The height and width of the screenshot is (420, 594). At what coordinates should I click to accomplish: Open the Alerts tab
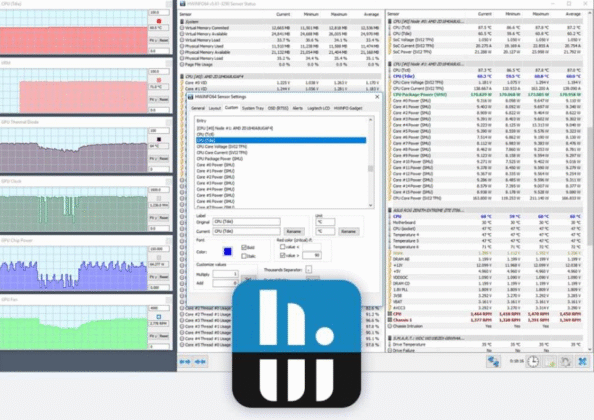click(x=297, y=108)
